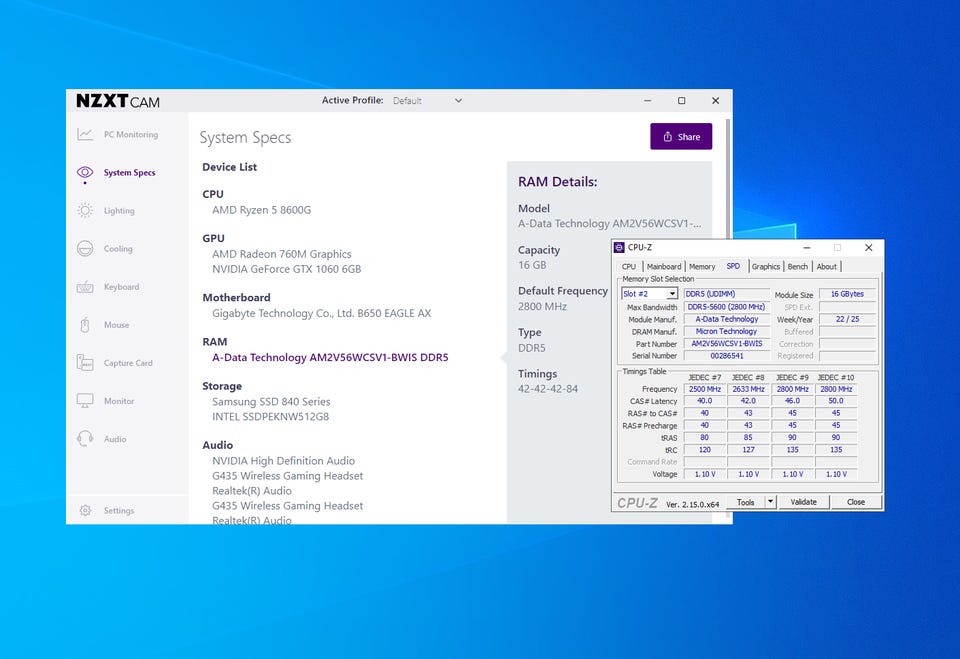Click the purple Share button
The width and height of the screenshot is (960, 659).
coord(681,137)
